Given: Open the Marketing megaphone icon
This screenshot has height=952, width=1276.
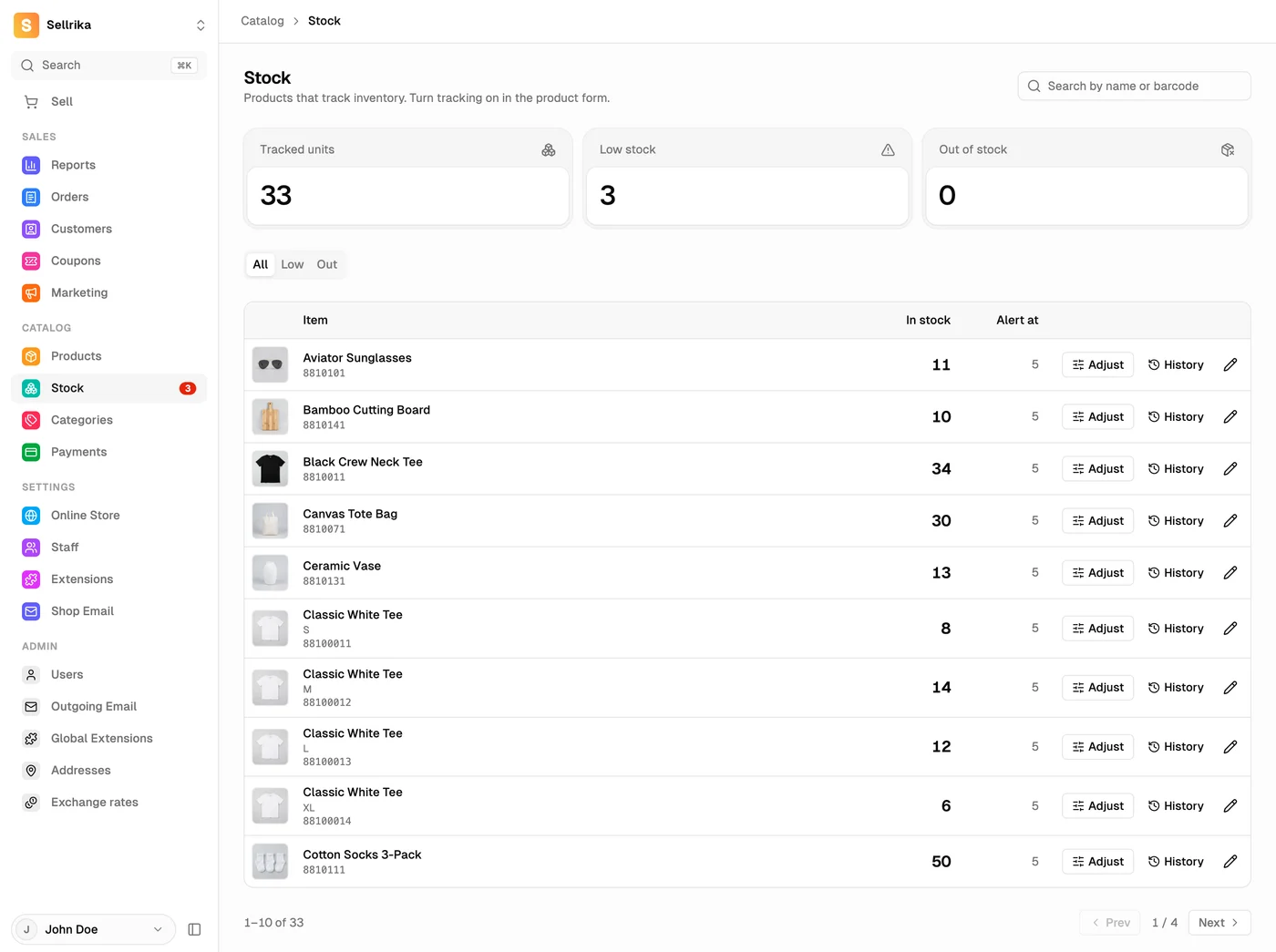Looking at the screenshot, I should [31, 292].
